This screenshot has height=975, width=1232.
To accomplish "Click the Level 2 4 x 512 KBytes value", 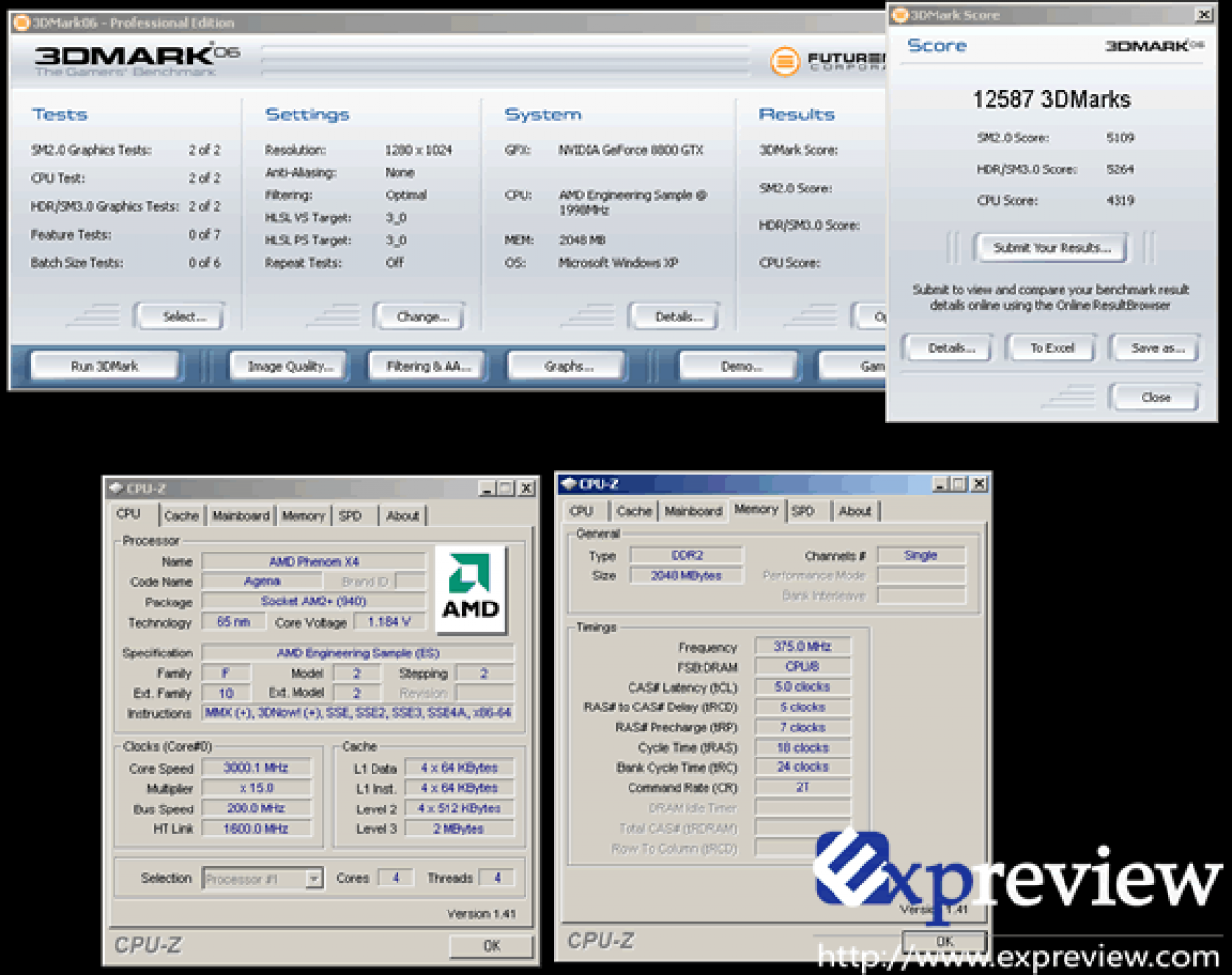I will [x=459, y=808].
